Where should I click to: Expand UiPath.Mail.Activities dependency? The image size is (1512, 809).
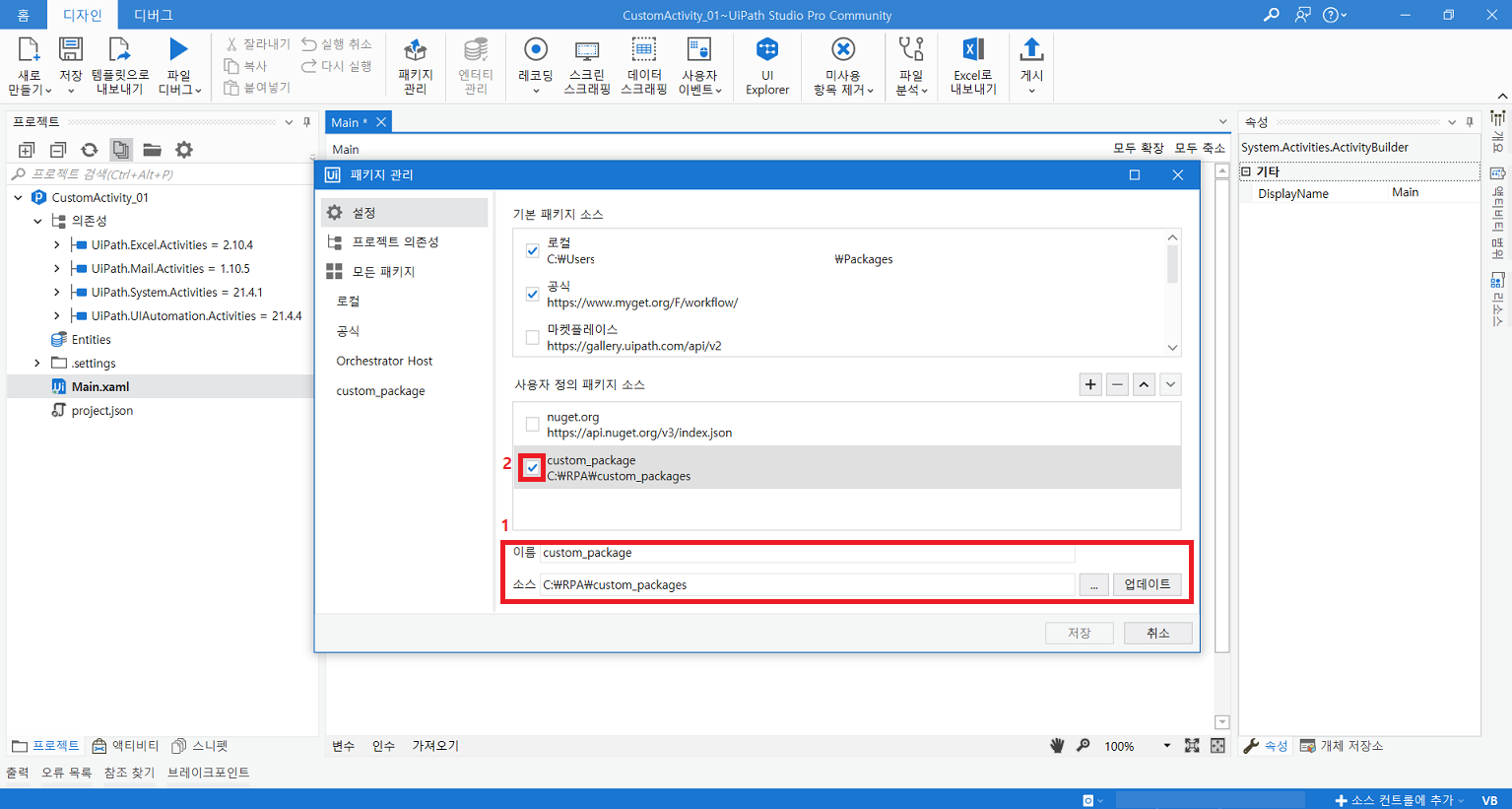tap(56, 268)
